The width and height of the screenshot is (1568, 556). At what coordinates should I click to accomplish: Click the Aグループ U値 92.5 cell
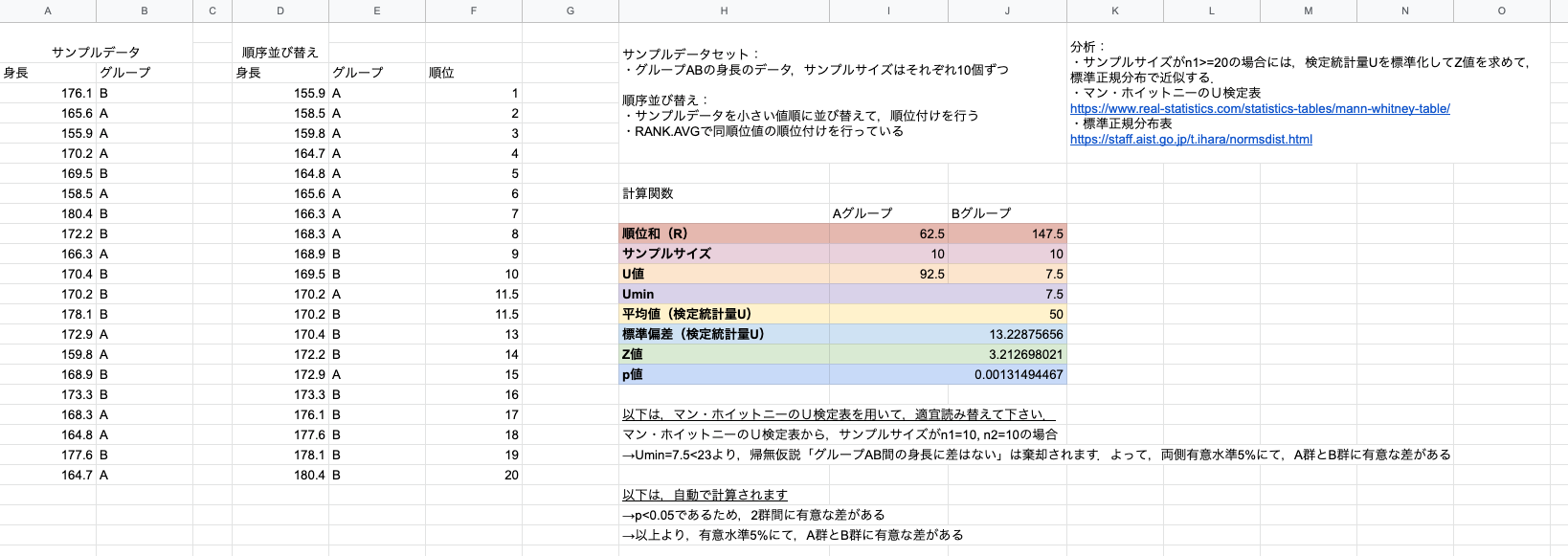(x=888, y=274)
